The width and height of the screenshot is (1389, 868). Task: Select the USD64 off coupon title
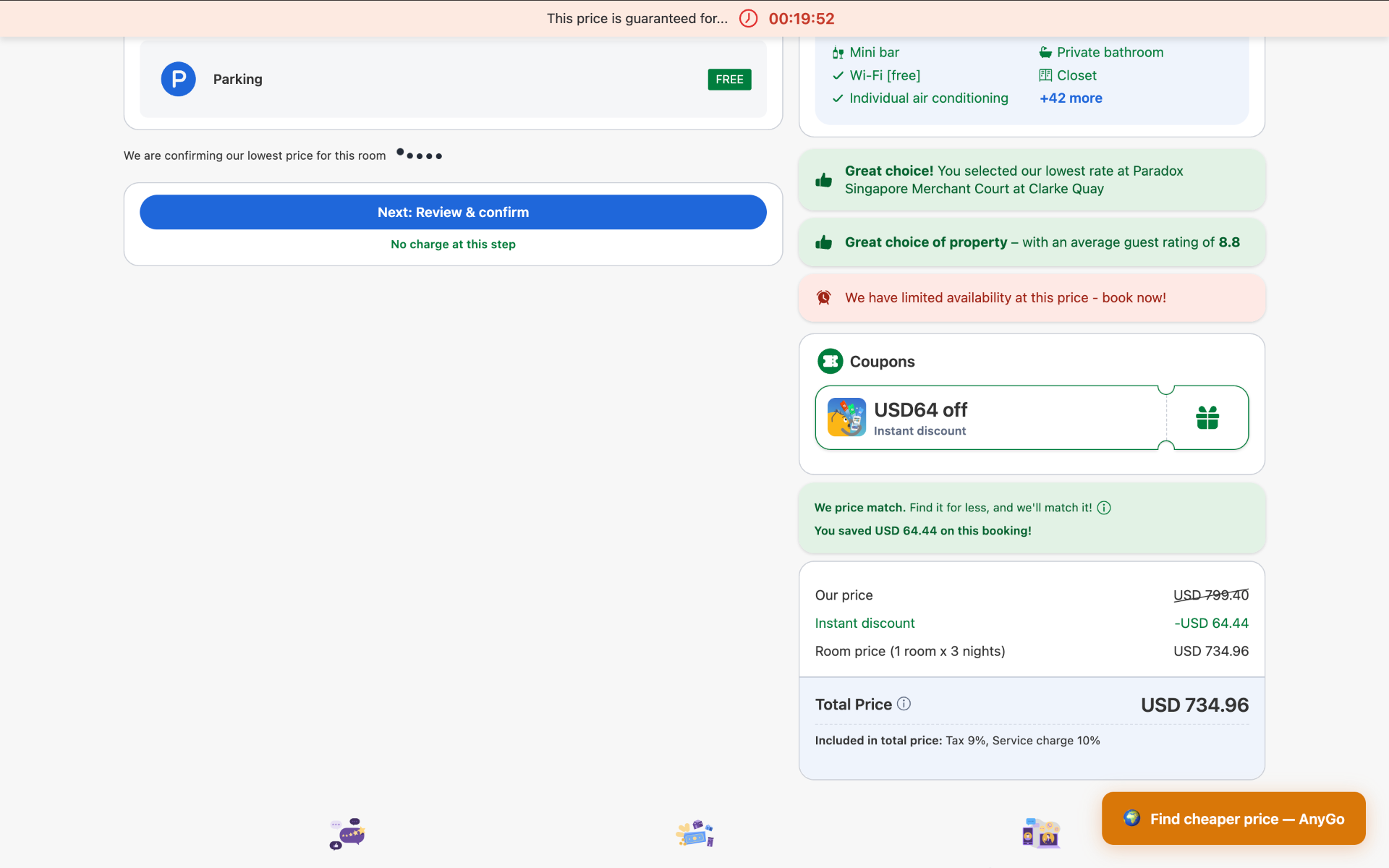920,410
